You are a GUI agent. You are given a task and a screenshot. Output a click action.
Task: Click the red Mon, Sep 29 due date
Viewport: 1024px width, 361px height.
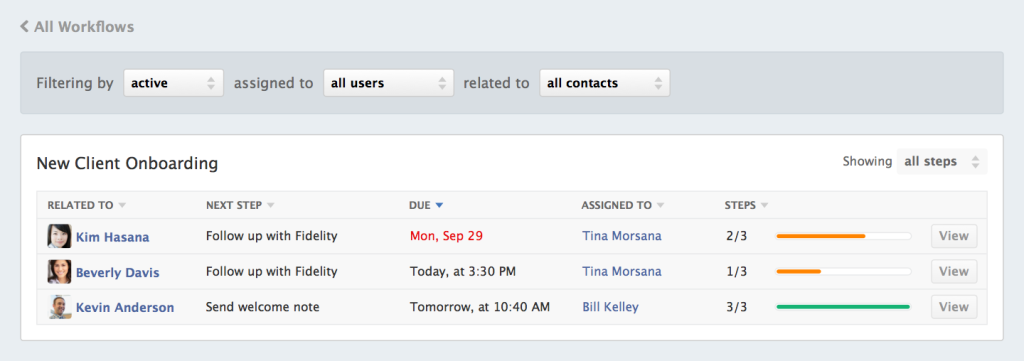tap(447, 236)
